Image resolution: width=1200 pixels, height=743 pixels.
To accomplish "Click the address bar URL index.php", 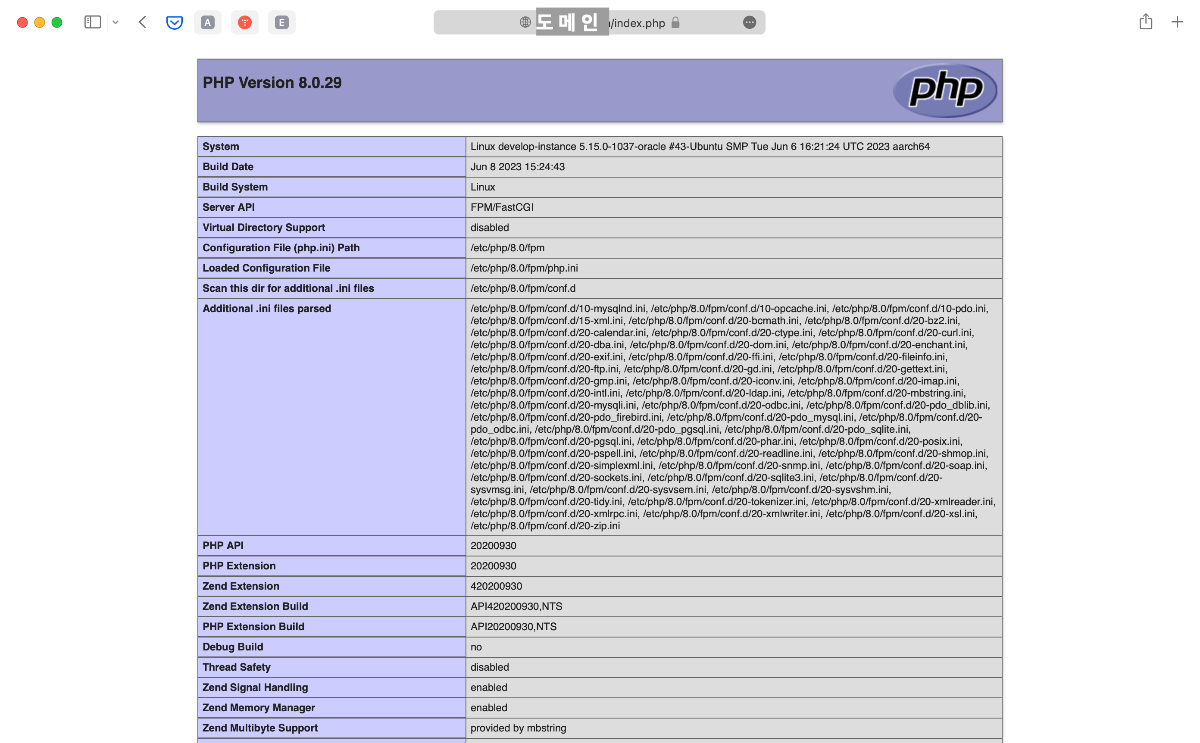I will pyautogui.click(x=638, y=22).
